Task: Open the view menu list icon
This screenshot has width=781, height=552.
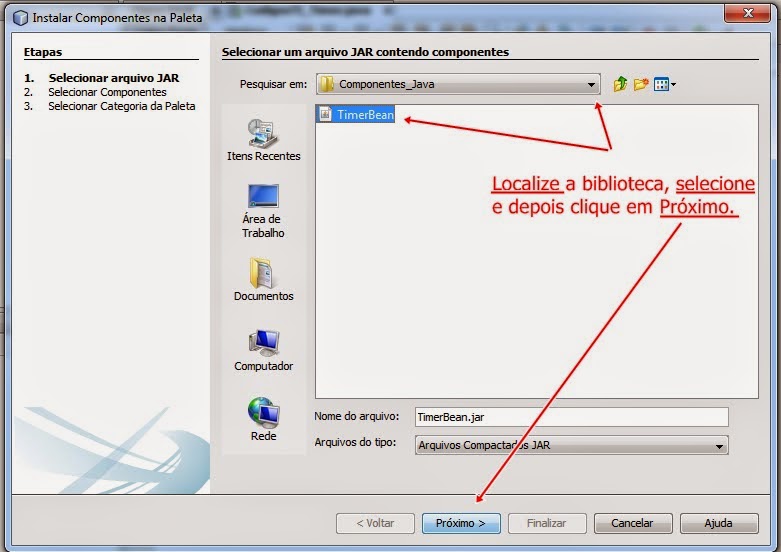Action: [664, 84]
